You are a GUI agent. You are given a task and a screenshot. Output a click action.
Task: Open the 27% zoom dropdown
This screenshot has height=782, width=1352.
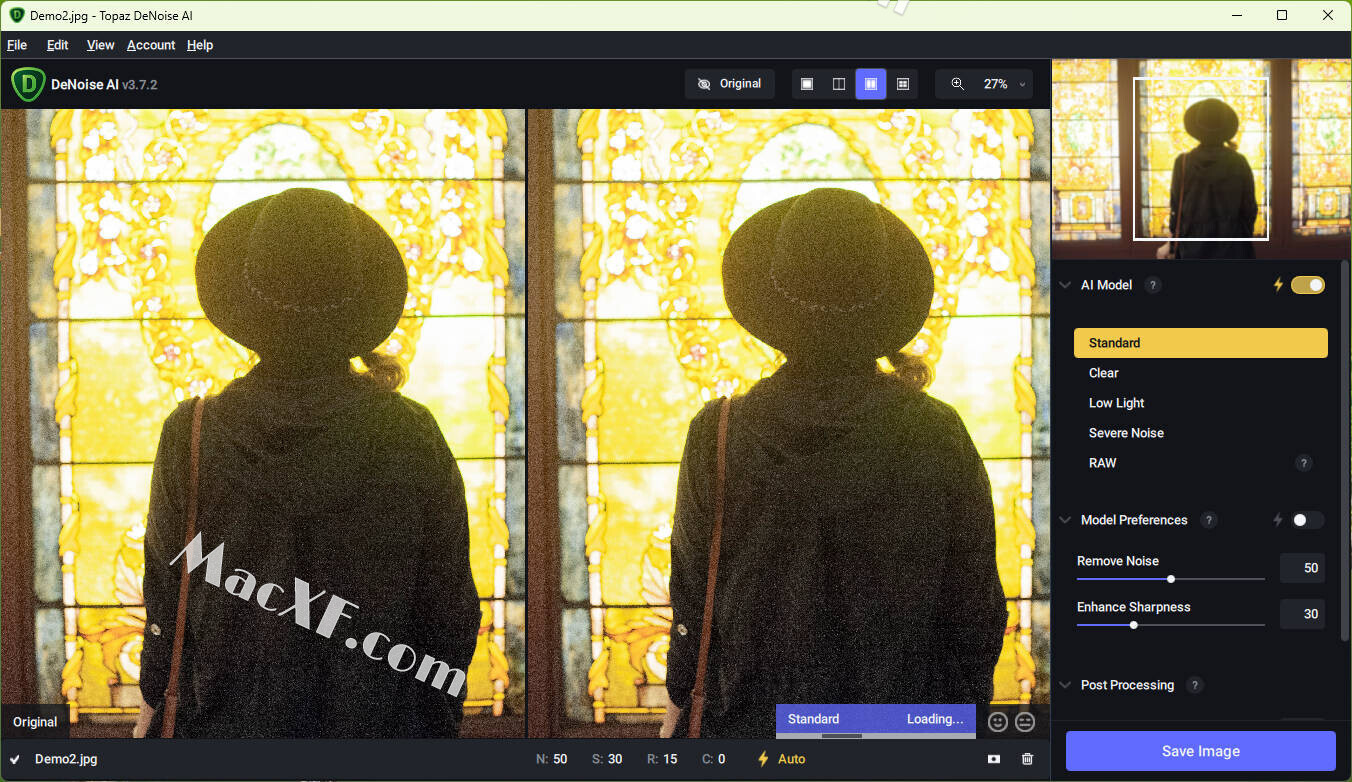(x=1005, y=84)
